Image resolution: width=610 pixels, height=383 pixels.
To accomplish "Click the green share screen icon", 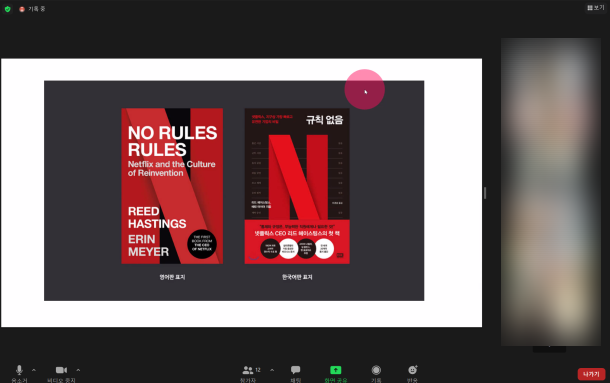I will tap(336, 370).
